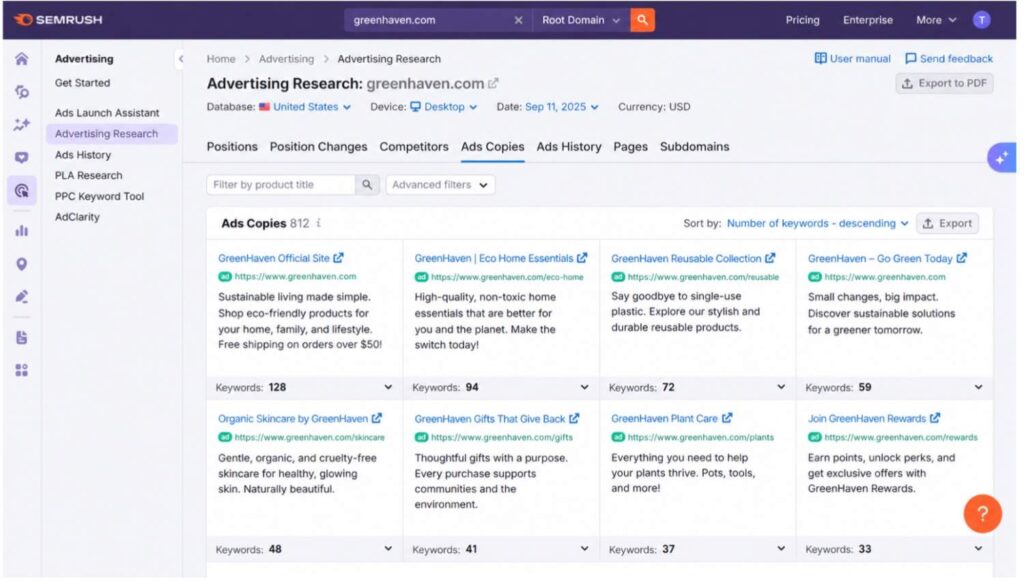This screenshot has width=1024, height=585.
Task: Open the sparkle line chart sidebar icon
Action: pos(22,124)
